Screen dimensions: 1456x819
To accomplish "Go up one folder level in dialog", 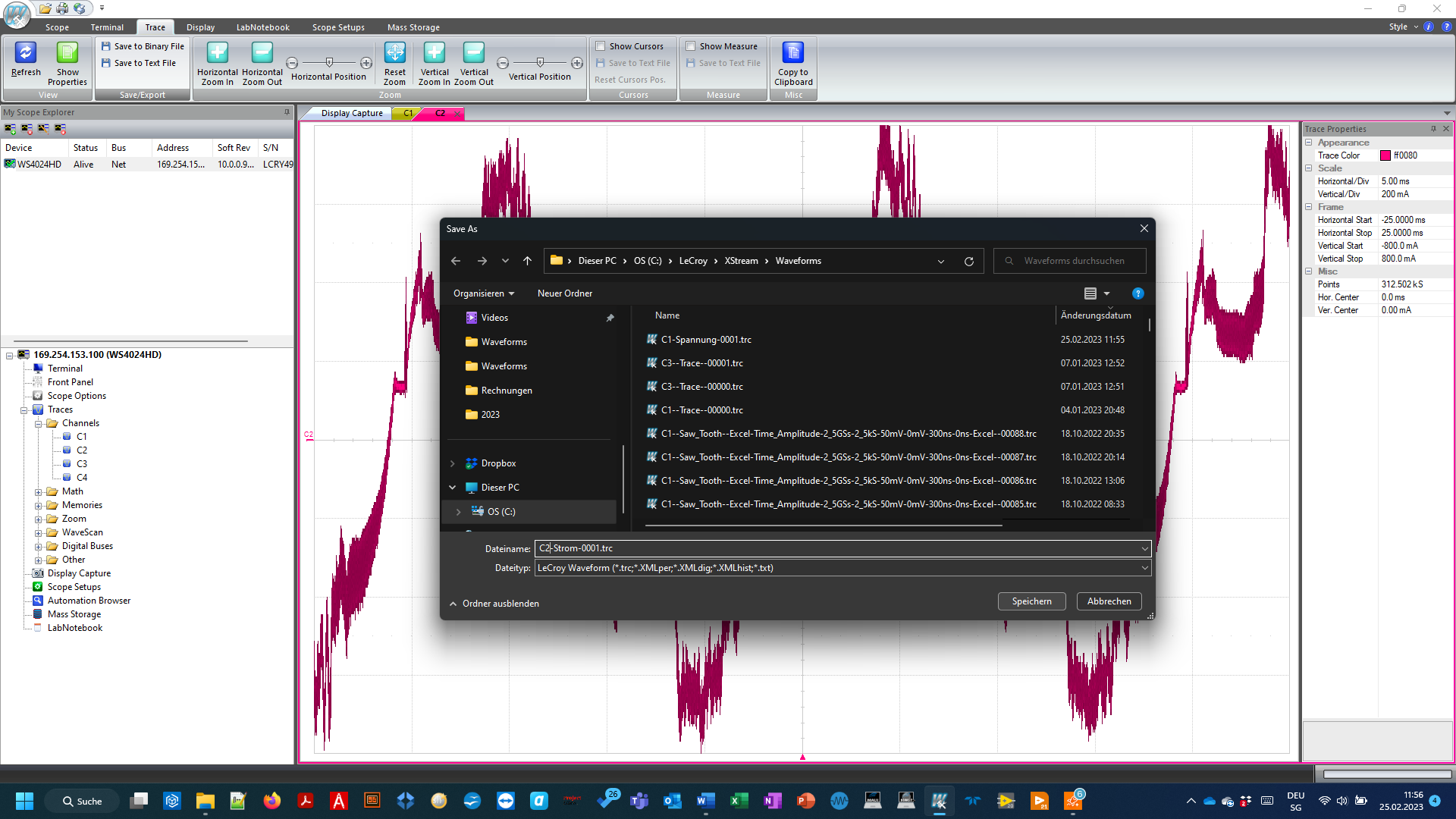I will [x=528, y=261].
